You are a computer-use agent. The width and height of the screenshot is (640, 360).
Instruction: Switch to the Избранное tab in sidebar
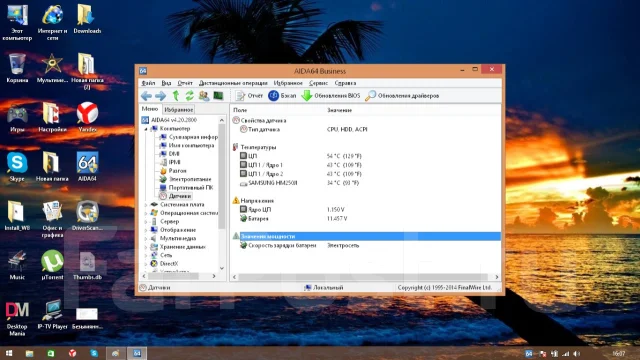tap(178, 109)
